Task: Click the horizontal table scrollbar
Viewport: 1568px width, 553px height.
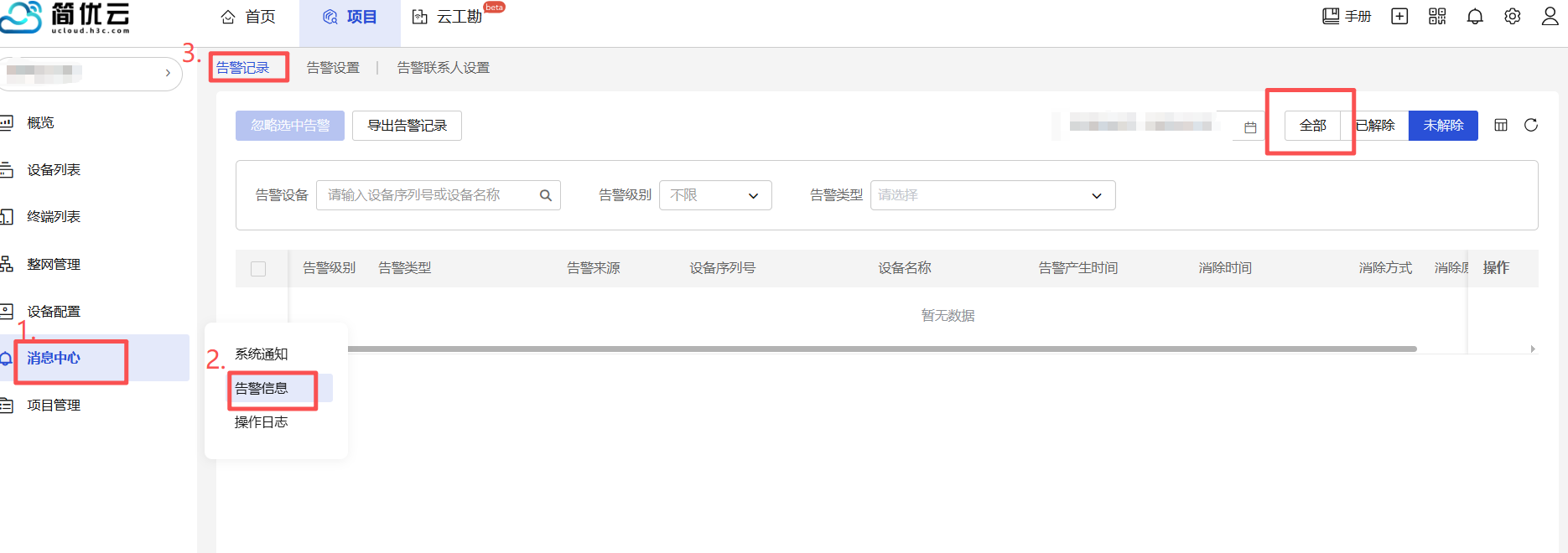Action: pyautogui.click(x=880, y=349)
